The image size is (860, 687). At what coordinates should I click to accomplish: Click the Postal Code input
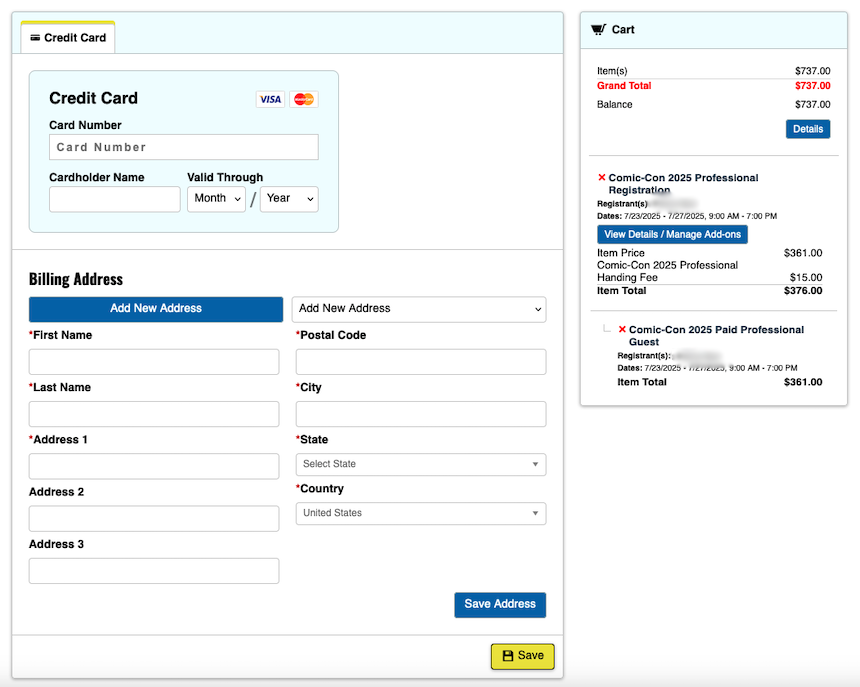421,362
